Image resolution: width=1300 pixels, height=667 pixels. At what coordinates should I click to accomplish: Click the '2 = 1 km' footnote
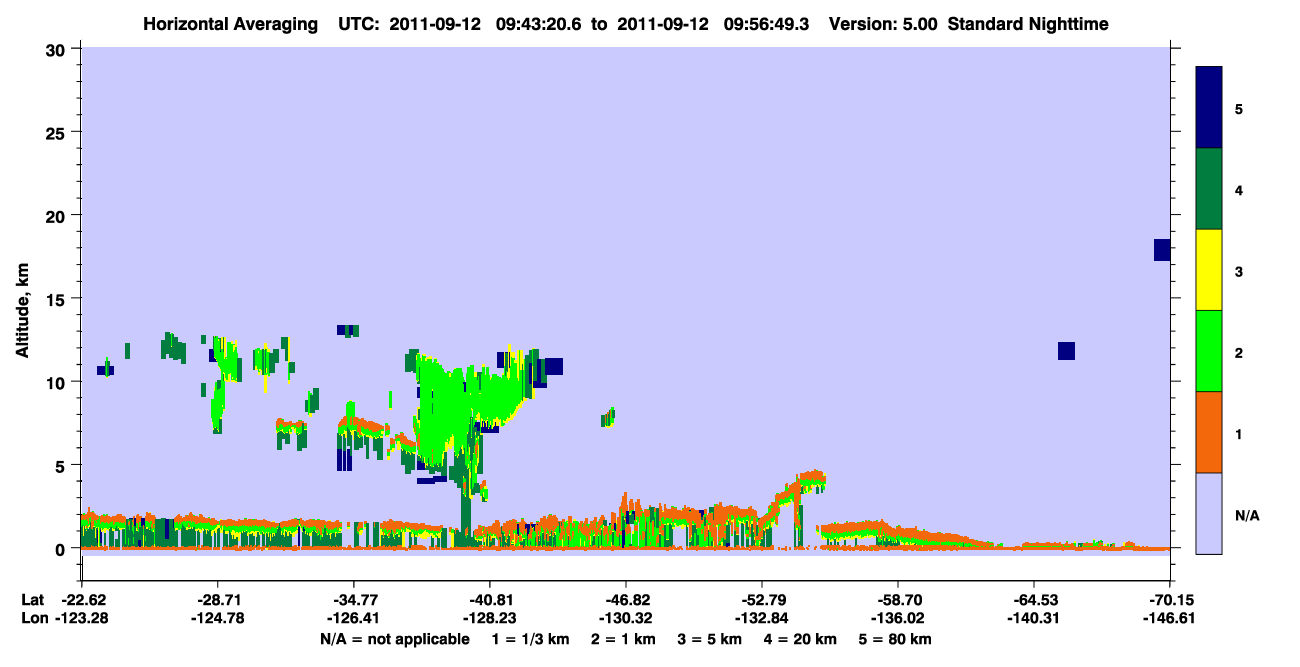(x=622, y=639)
